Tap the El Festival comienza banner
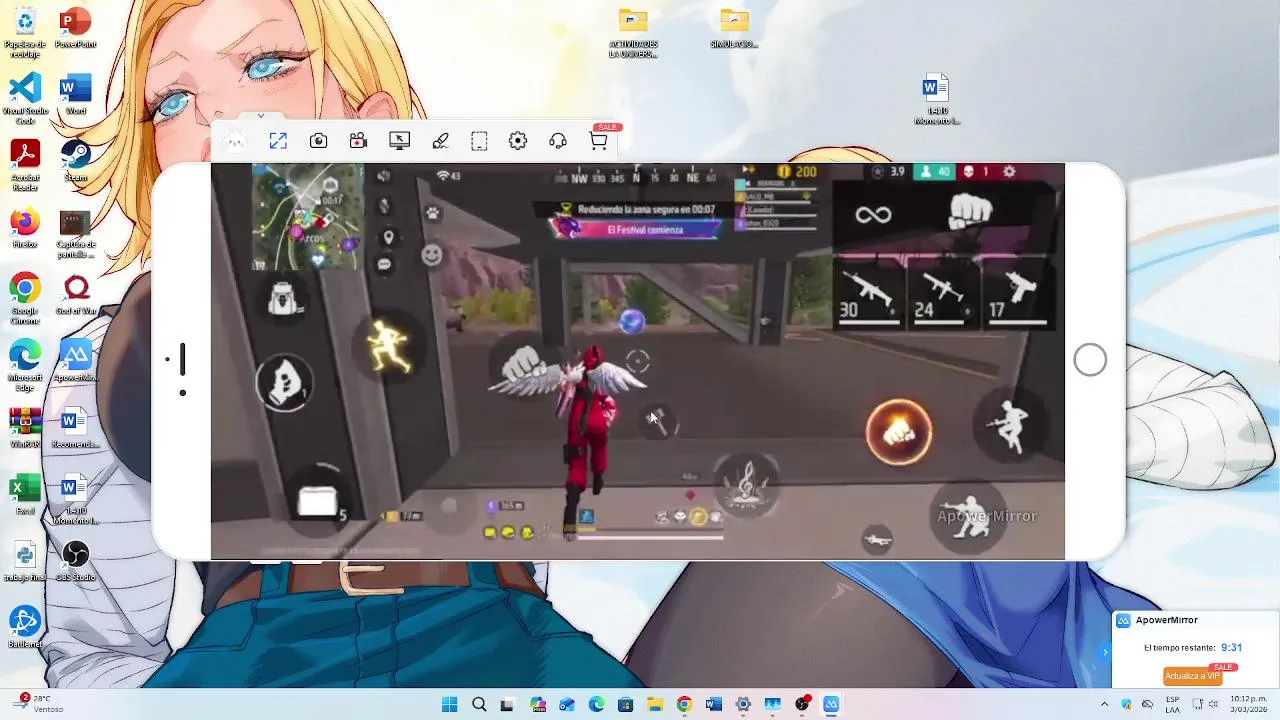The height and width of the screenshot is (720, 1280). coord(645,229)
